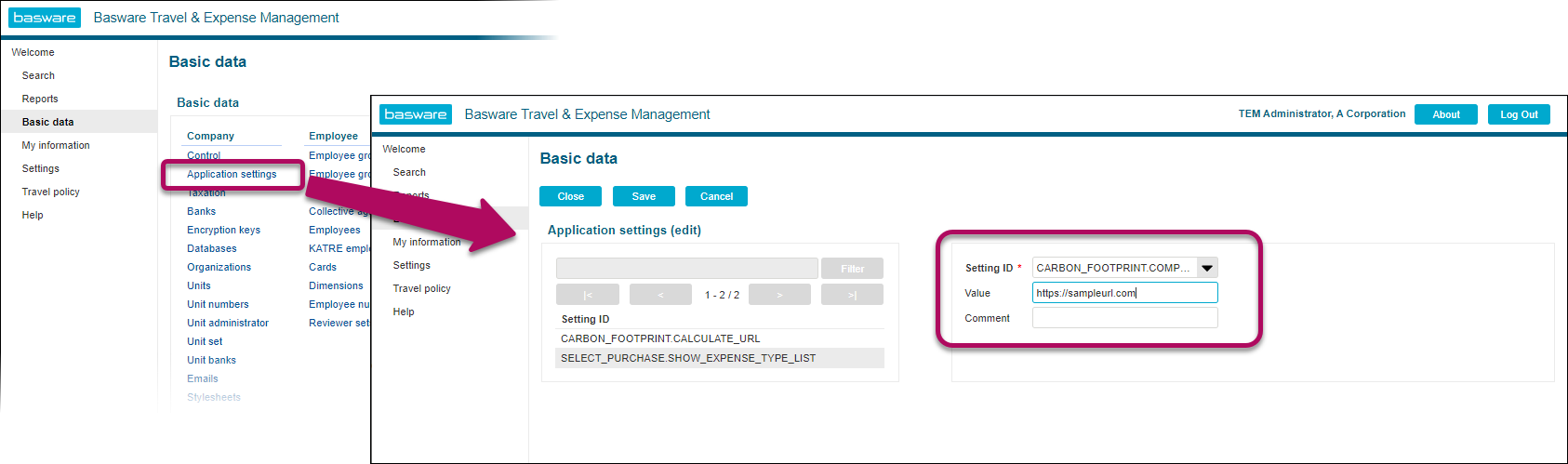Viewport: 1568px width, 464px height.
Task: Click the Basware logo in the back window
Action: coord(45,18)
